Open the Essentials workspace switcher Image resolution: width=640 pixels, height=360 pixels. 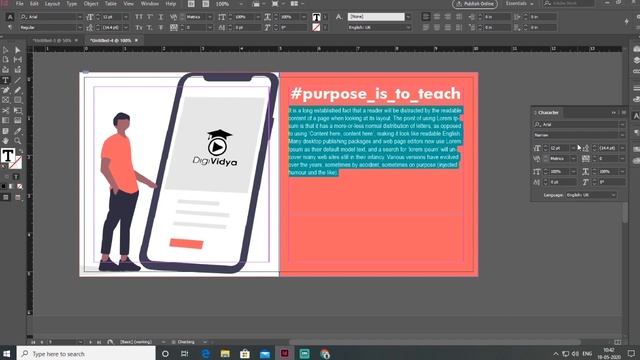pyautogui.click(x=520, y=4)
